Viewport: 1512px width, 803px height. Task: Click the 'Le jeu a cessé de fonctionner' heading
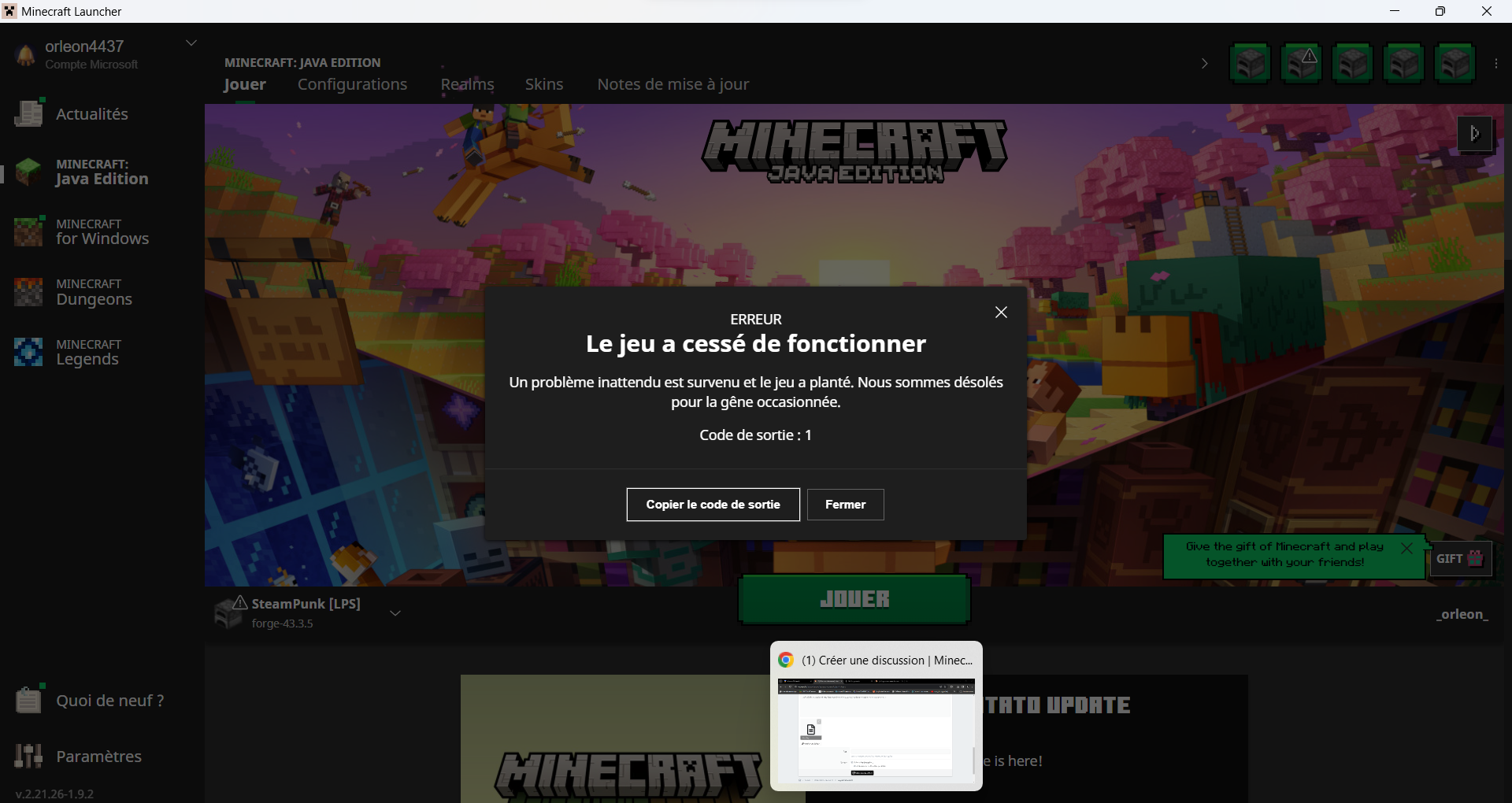[756, 344]
